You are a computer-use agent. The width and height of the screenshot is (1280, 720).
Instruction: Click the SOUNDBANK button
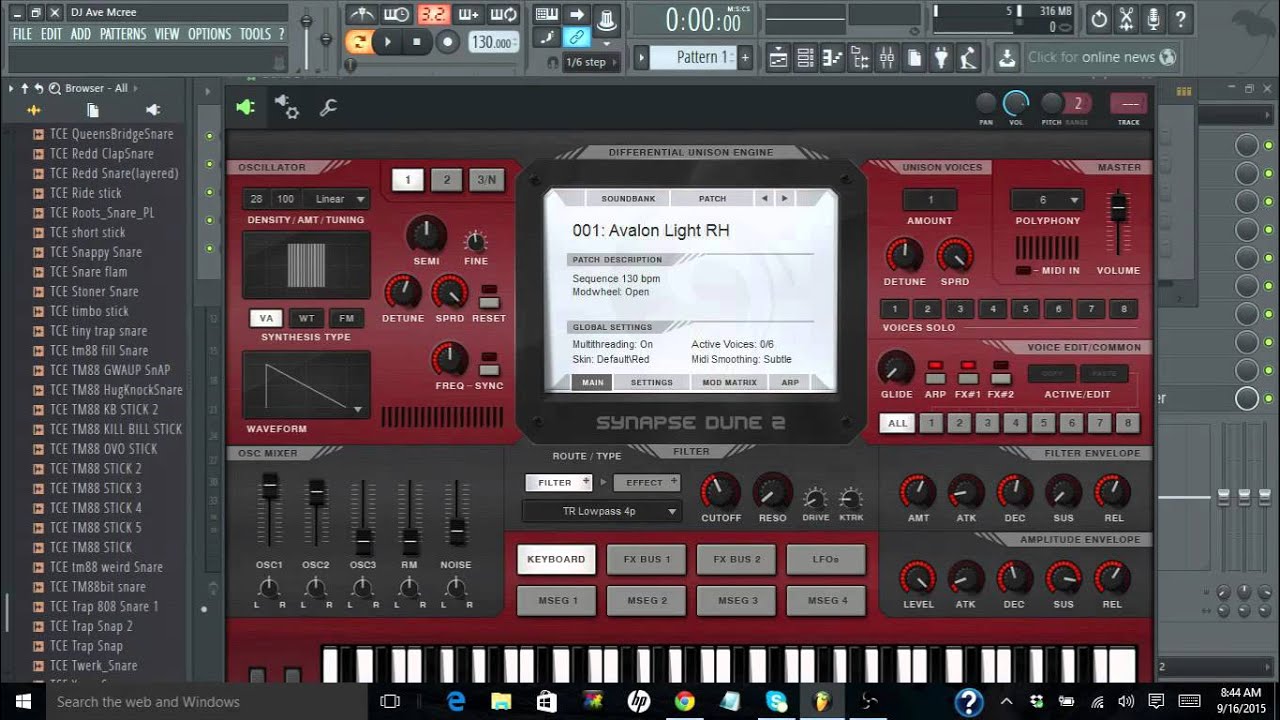coord(629,198)
